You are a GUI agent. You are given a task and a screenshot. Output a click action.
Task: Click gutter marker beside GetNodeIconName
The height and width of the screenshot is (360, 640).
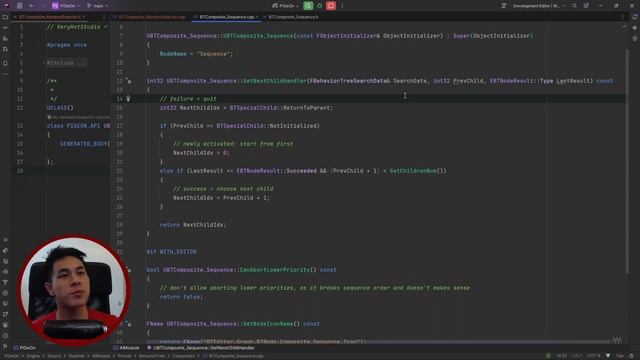click(x=129, y=324)
